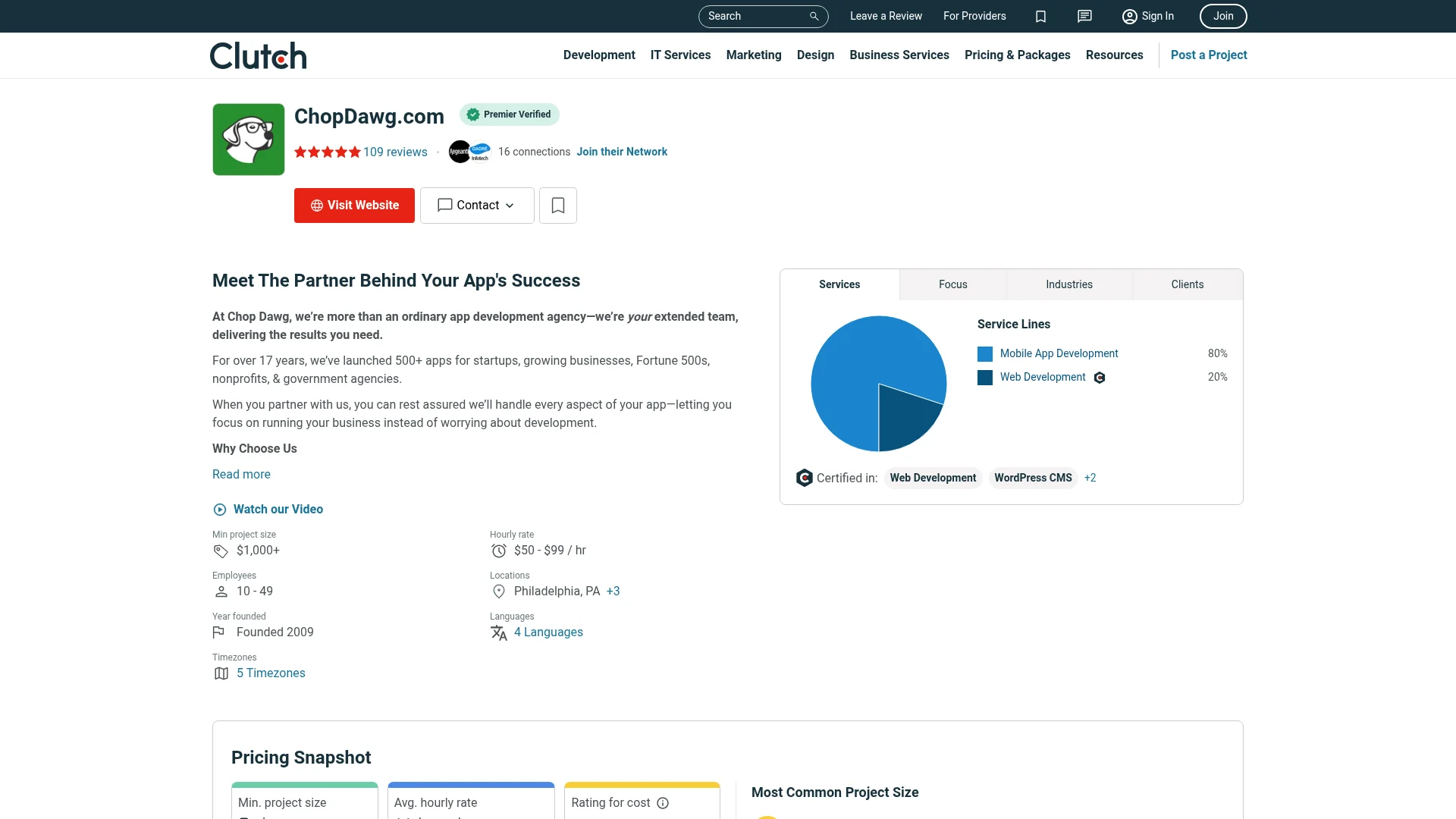Click the Premier Verified badge

[510, 115]
